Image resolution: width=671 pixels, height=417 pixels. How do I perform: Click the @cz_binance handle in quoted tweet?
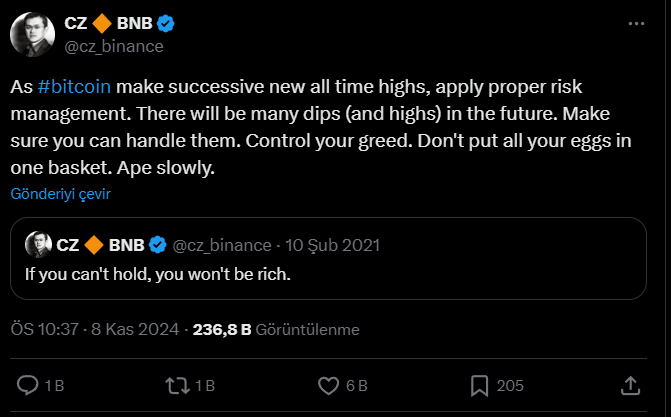click(x=222, y=245)
